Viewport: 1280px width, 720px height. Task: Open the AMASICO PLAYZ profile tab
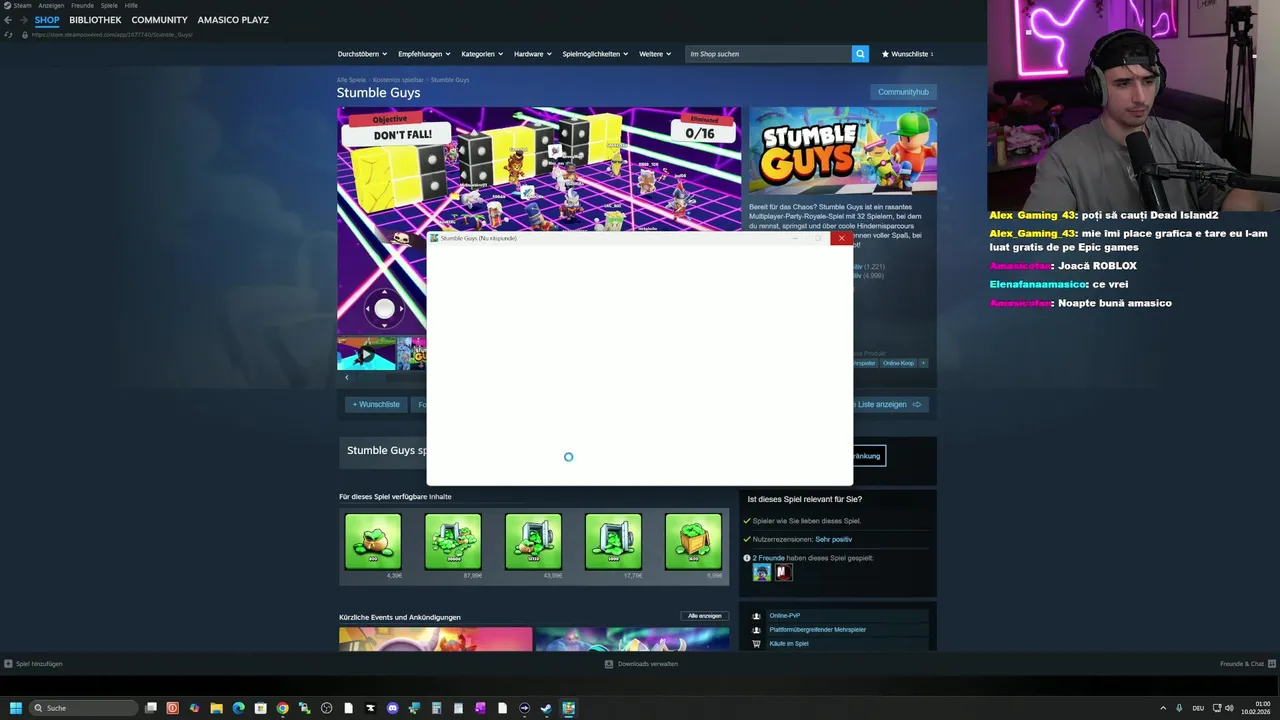pyautogui.click(x=233, y=20)
